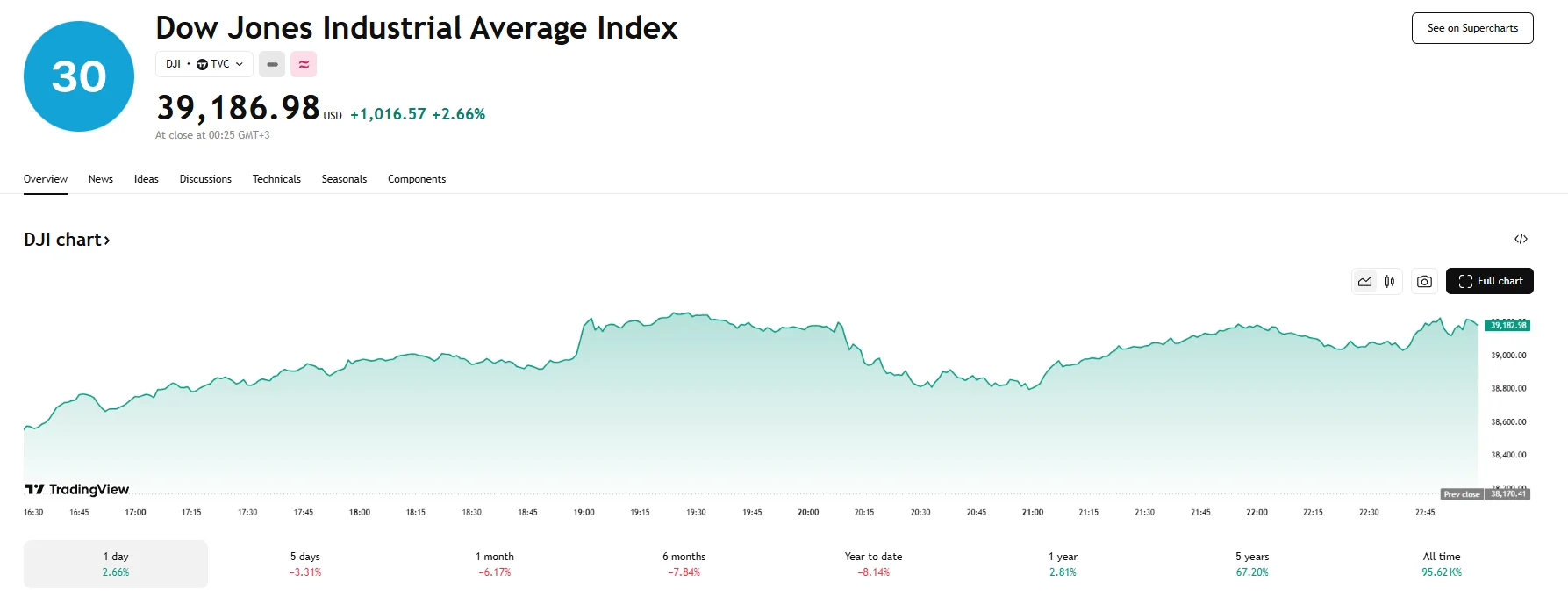This screenshot has width=1568, height=612.
Task: Open the News tab
Action: point(101,179)
